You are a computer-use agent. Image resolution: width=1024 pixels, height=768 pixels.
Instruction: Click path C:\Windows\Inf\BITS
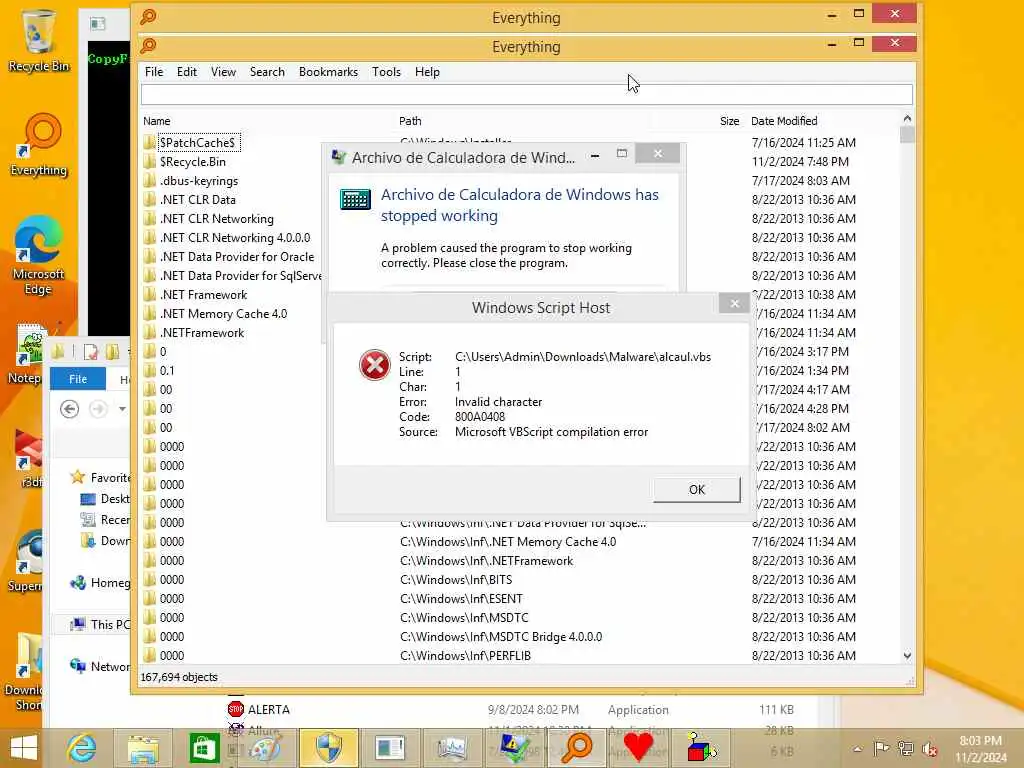(456, 579)
